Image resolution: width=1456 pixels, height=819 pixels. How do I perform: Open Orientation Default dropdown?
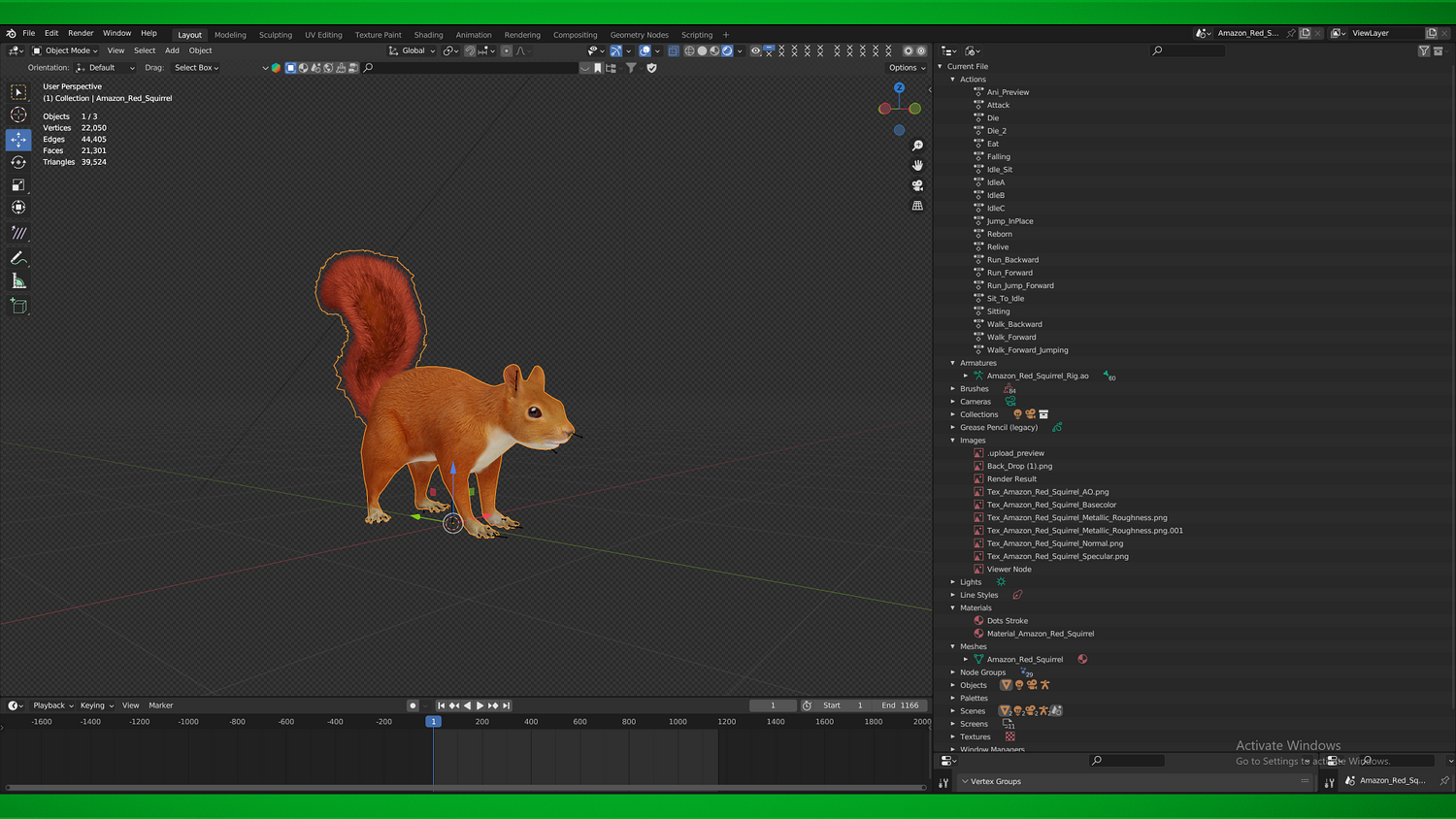click(106, 68)
